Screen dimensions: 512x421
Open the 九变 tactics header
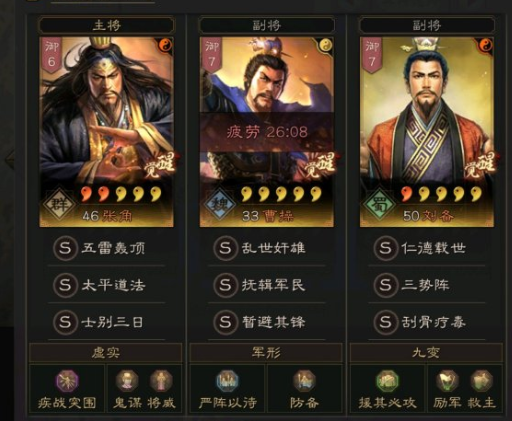click(x=426, y=353)
